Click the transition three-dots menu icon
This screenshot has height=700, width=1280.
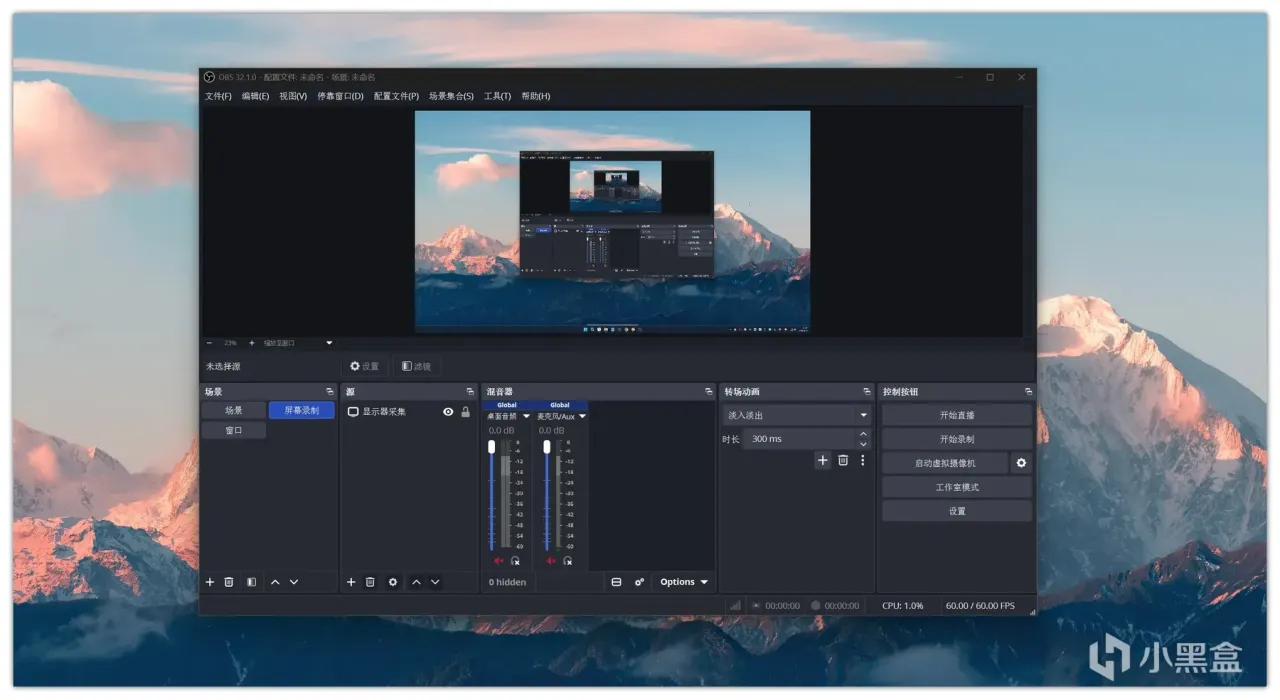coord(863,460)
